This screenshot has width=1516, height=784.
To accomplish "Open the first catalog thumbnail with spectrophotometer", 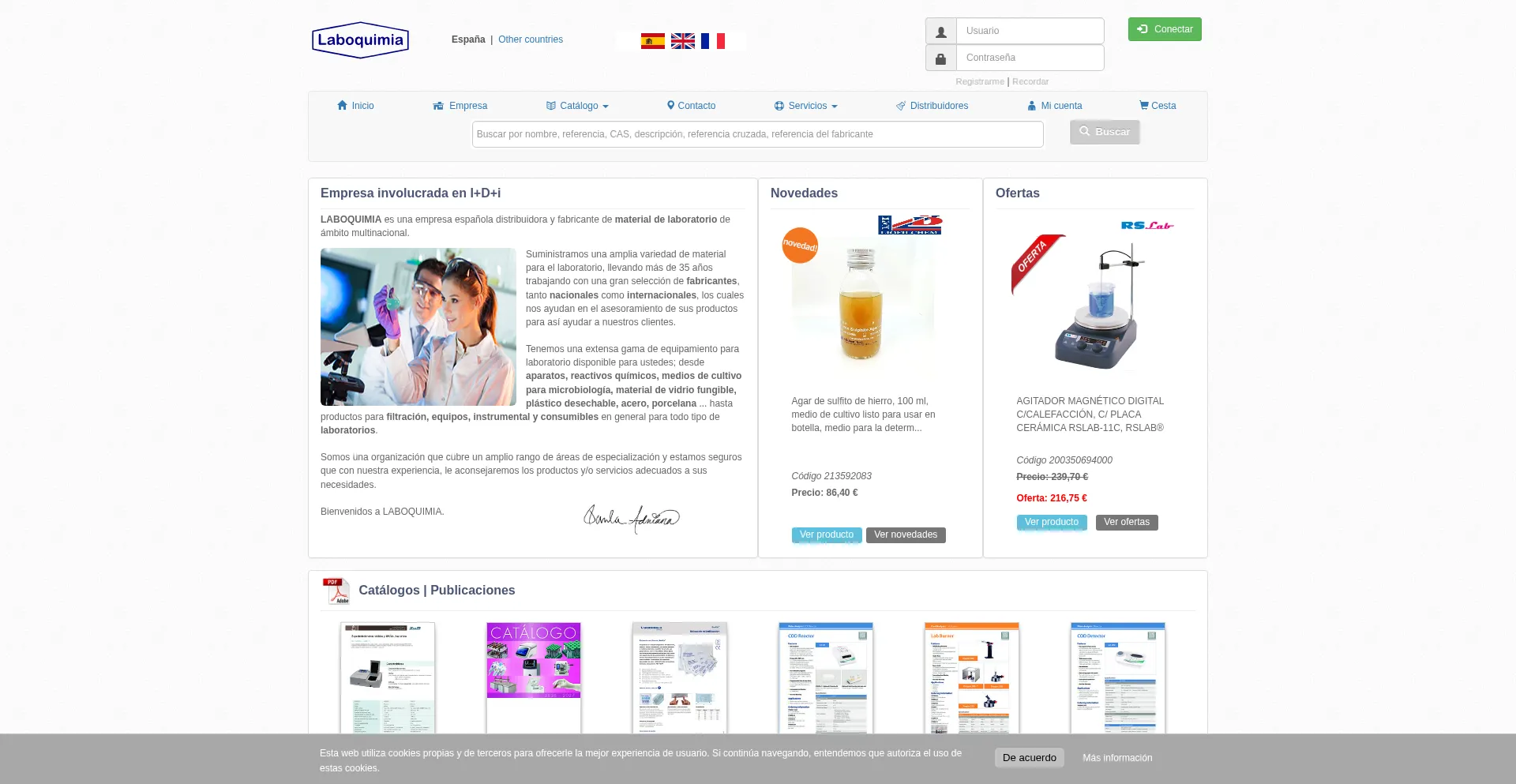I will pos(388,677).
